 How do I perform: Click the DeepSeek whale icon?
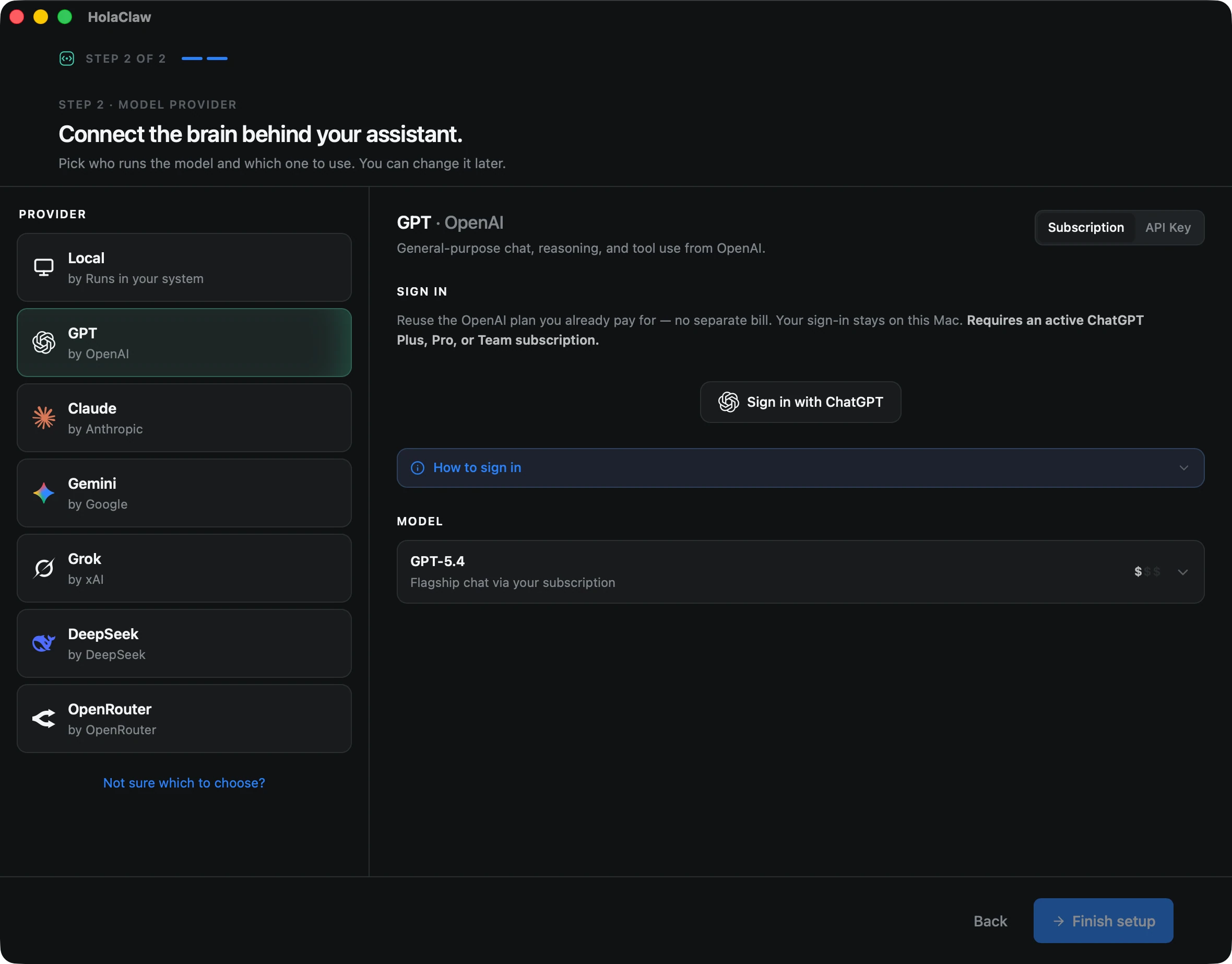pyautogui.click(x=43, y=643)
